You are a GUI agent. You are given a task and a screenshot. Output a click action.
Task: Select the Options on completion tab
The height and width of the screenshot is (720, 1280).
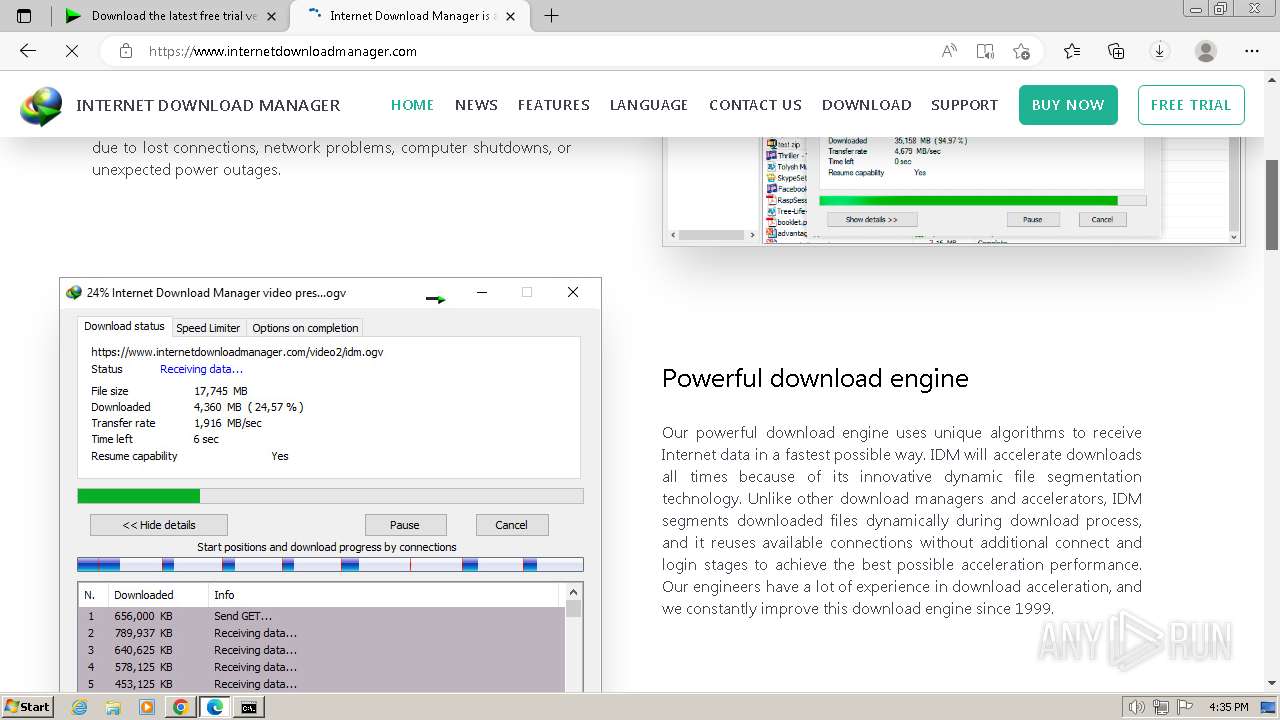pyautogui.click(x=305, y=328)
